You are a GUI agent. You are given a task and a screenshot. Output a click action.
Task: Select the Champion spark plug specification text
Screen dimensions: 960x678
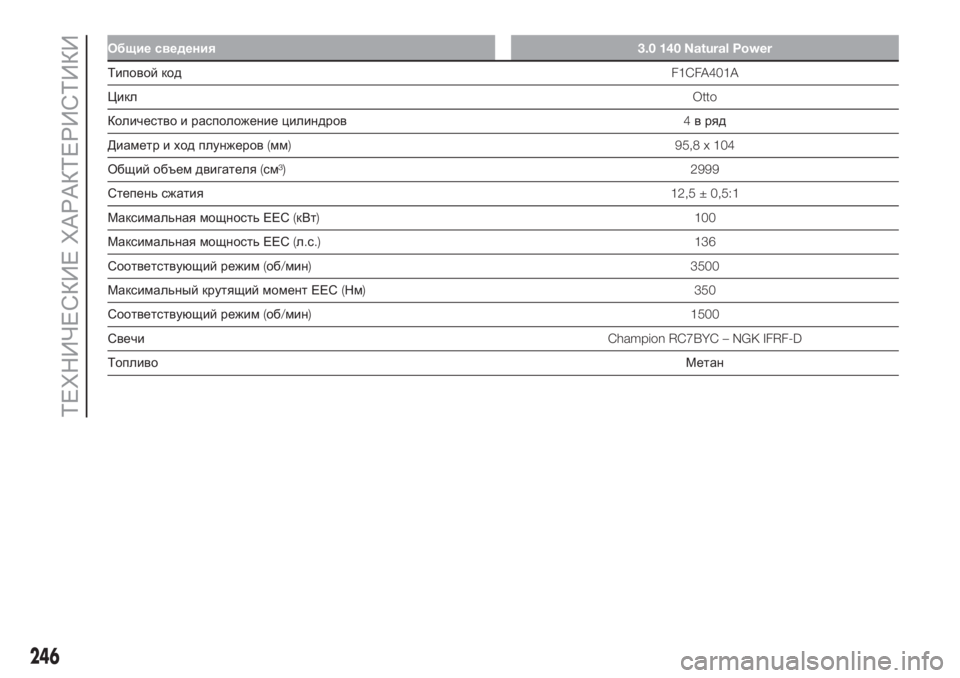705,339
